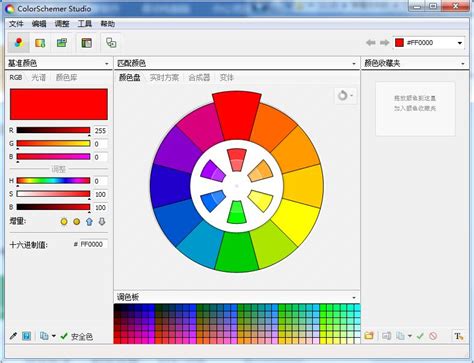Click the photo schemer toolbar icon
Screen dimensions: 474x363
click(x=62, y=43)
